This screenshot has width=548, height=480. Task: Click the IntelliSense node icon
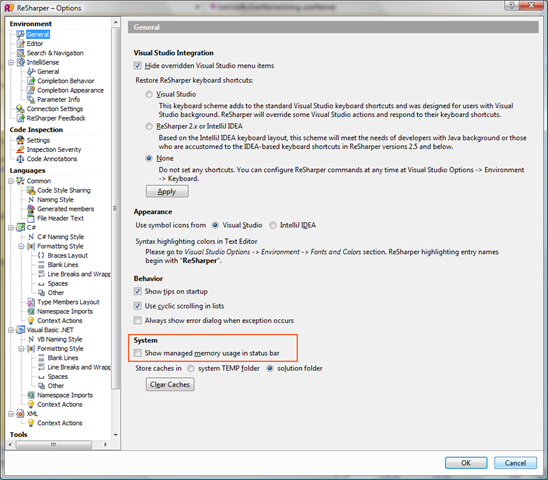[21, 62]
